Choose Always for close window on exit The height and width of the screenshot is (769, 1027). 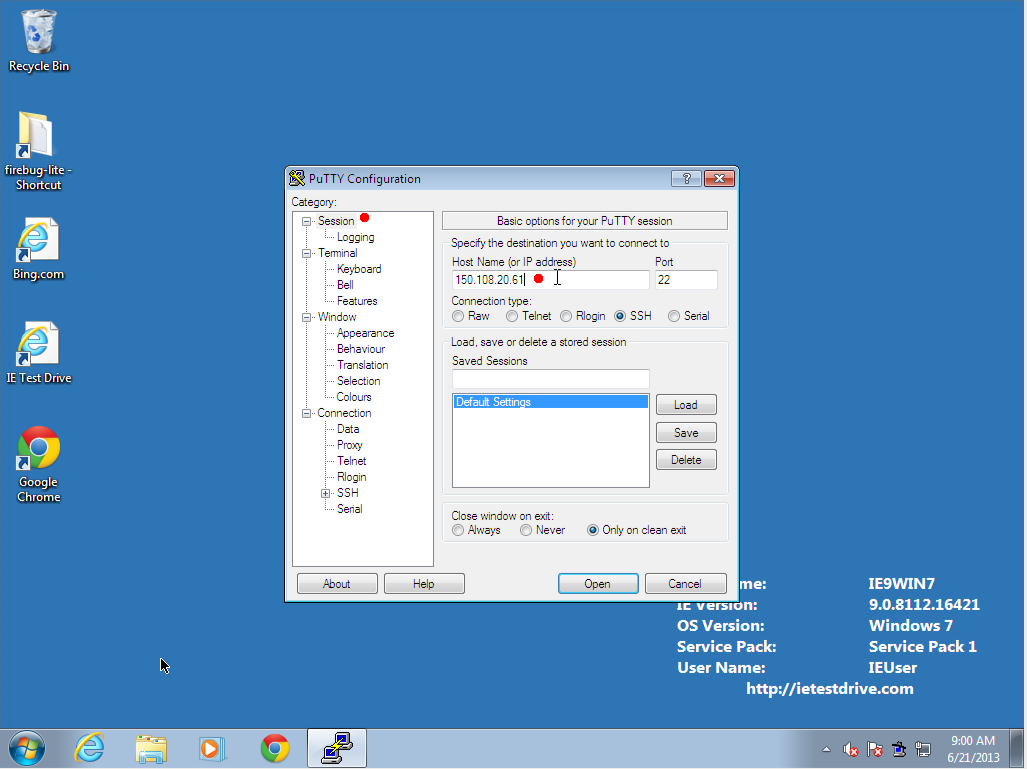458,530
